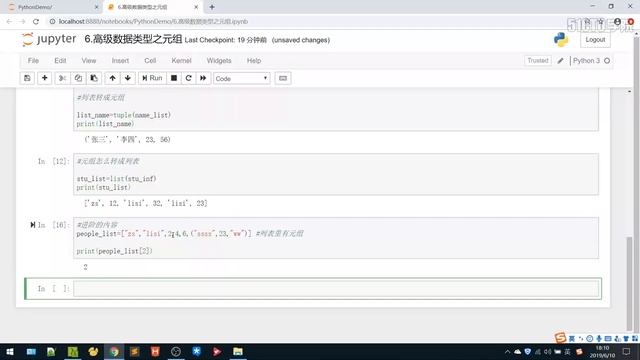Click the taskbar clock and date

point(602,351)
